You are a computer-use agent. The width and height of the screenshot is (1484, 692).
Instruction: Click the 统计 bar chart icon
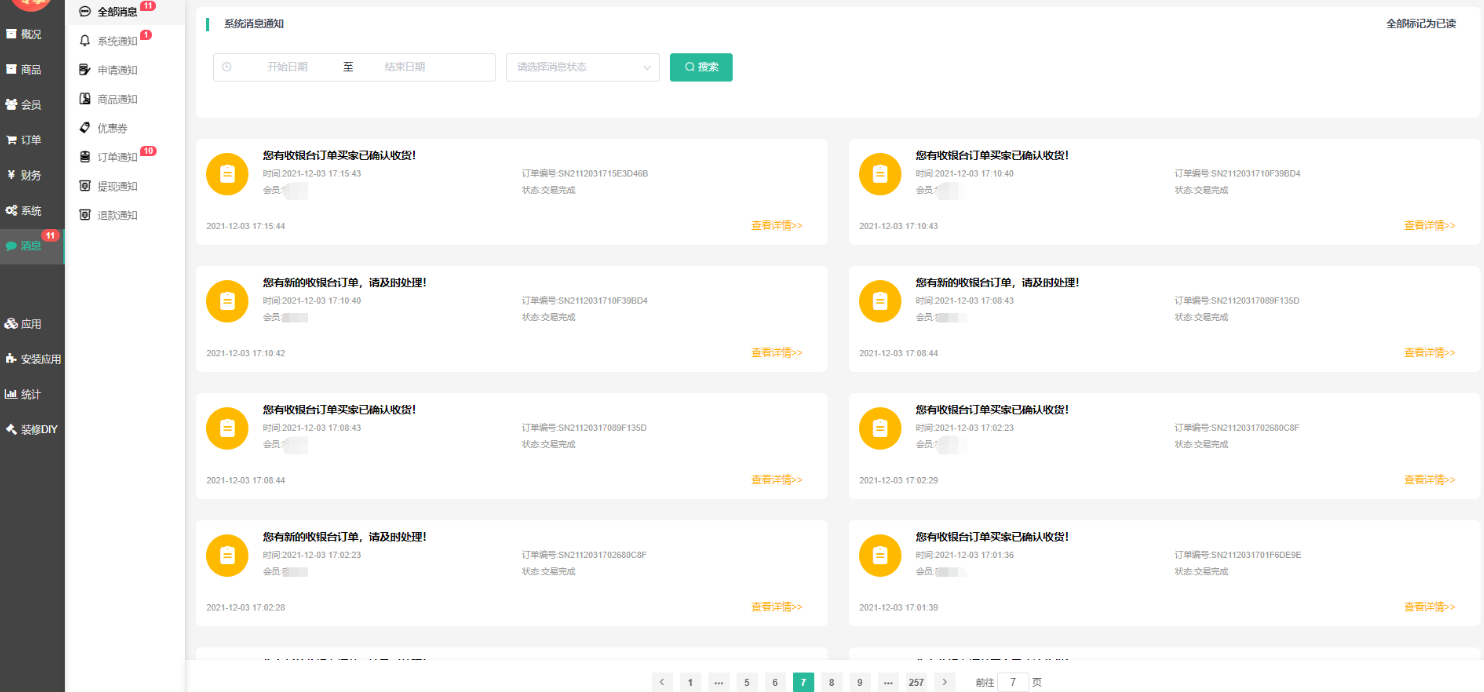[x=11, y=394]
